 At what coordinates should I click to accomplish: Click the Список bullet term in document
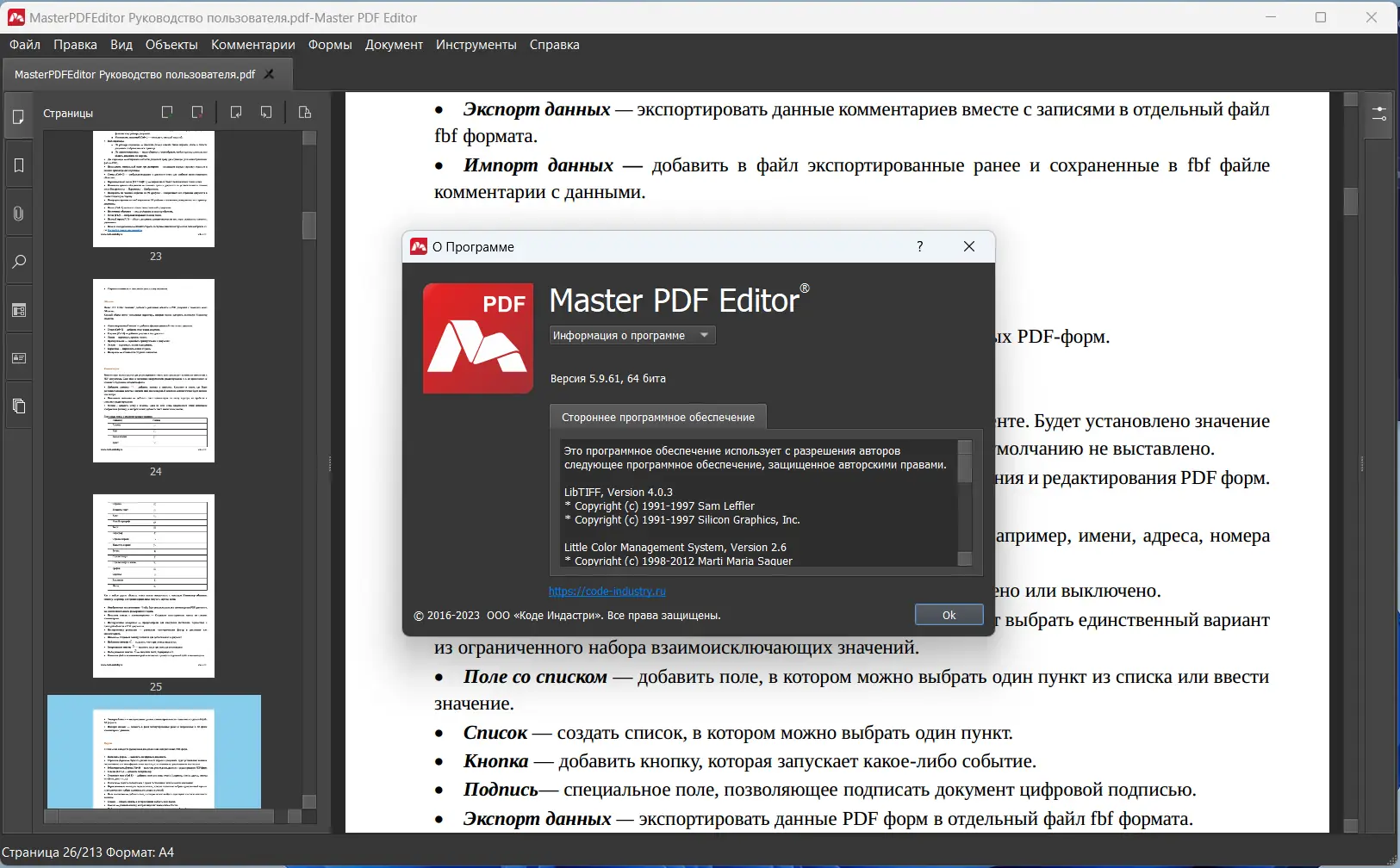click(495, 733)
